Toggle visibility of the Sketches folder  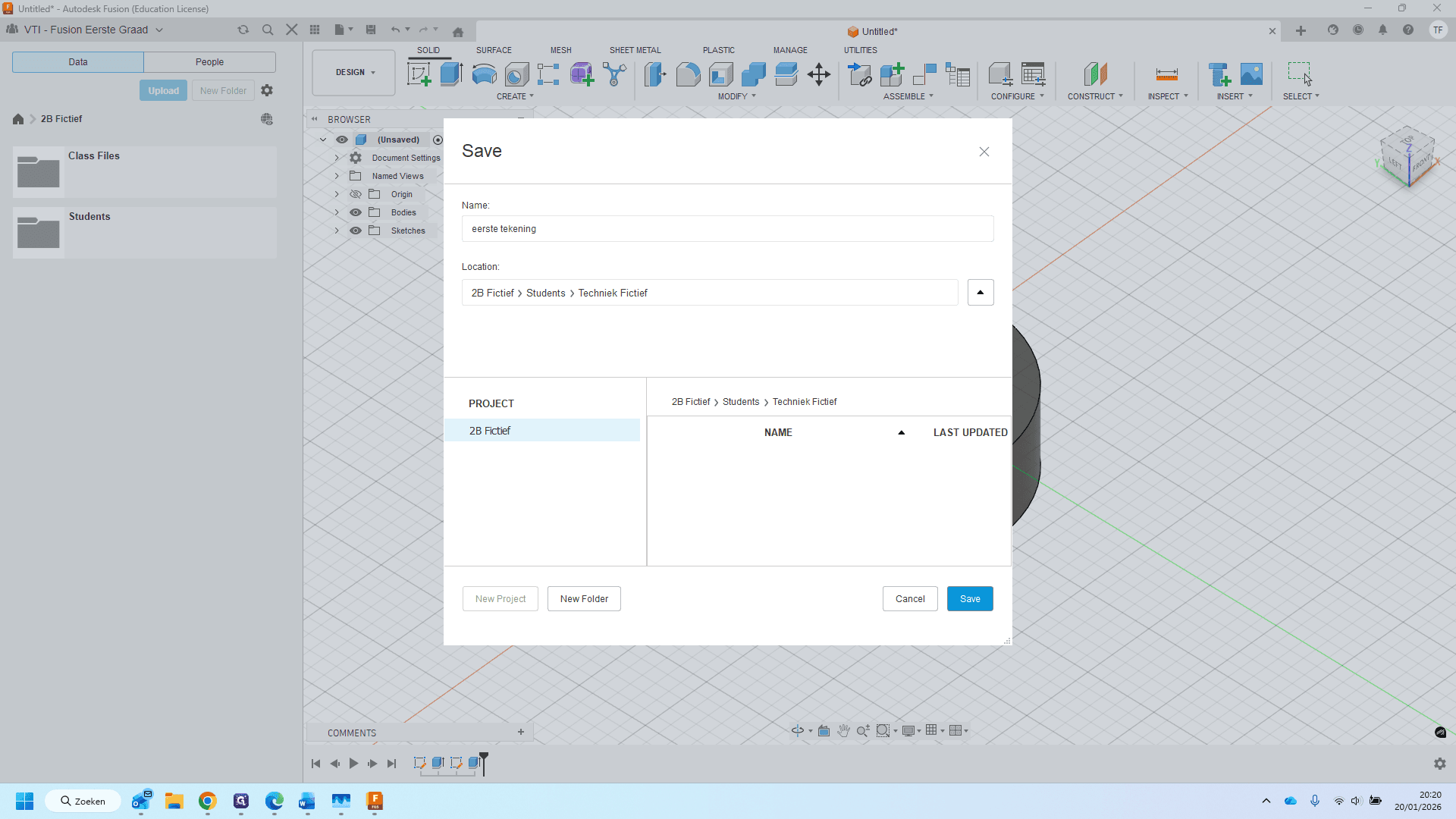point(355,231)
